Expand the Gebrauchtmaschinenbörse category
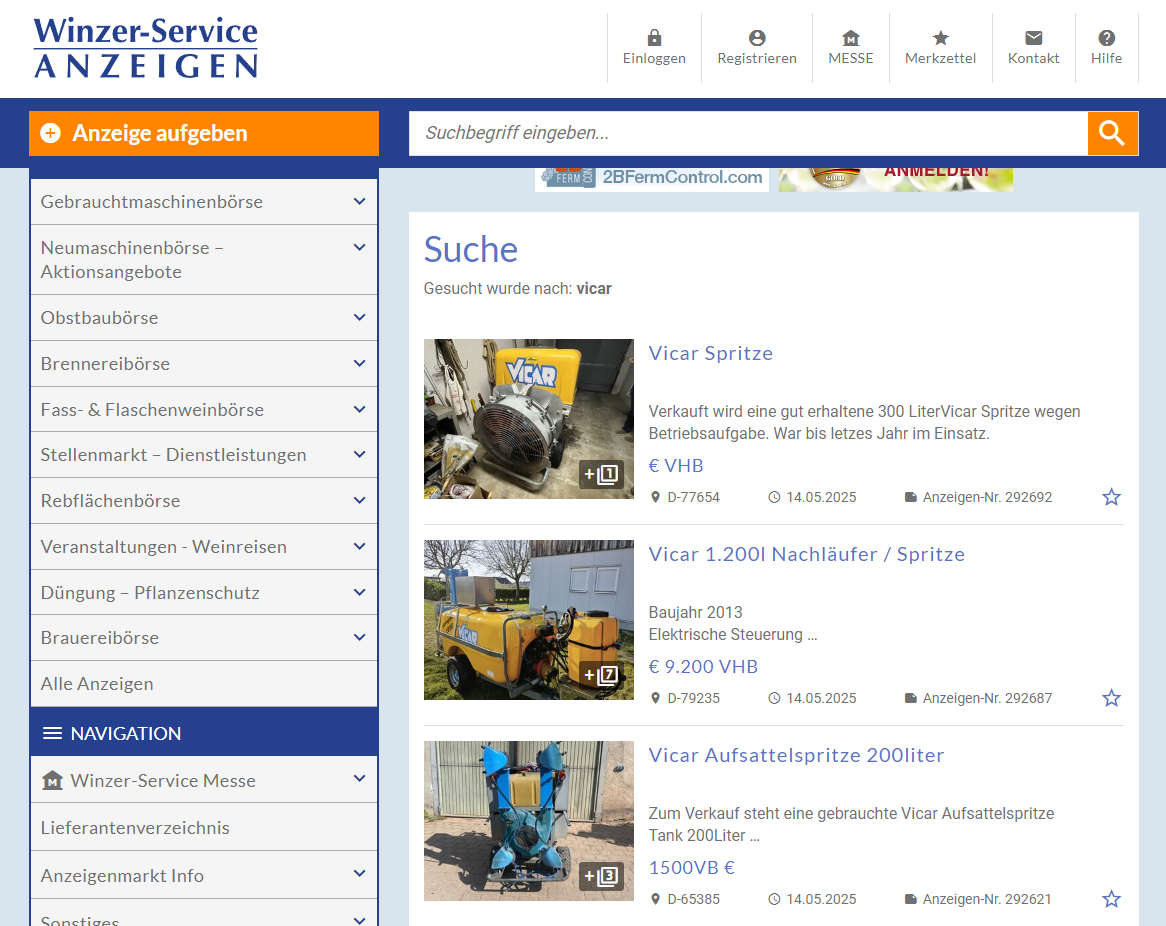Screen dimensions: 1166x926 click(359, 202)
